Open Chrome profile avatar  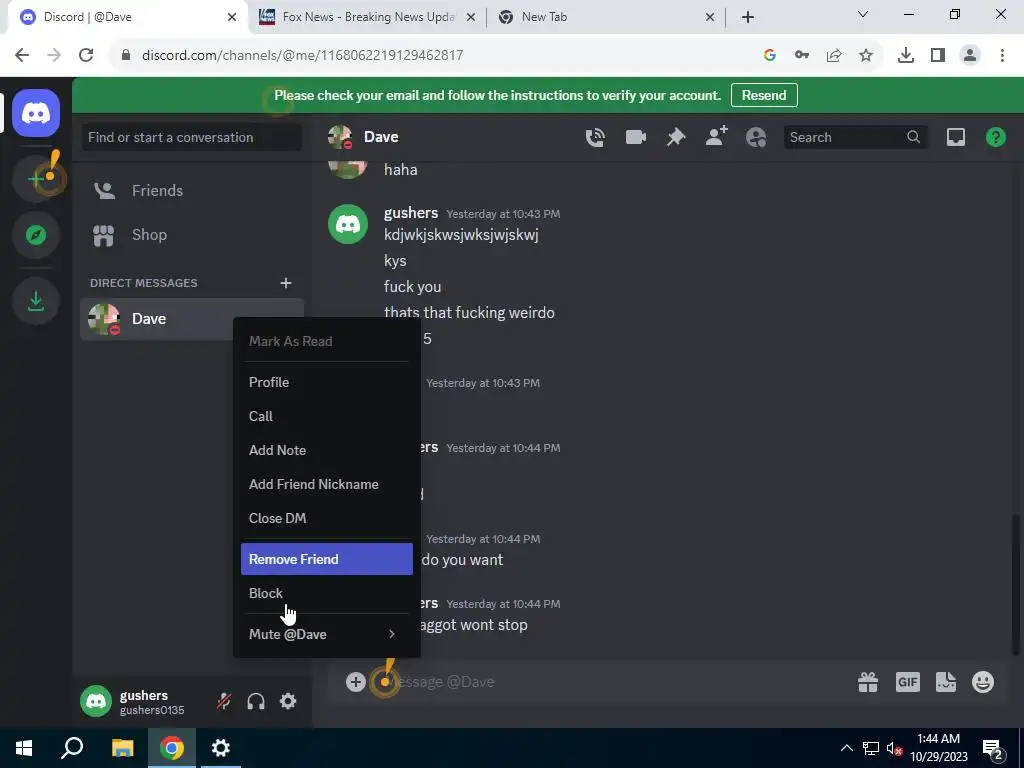(x=970, y=56)
